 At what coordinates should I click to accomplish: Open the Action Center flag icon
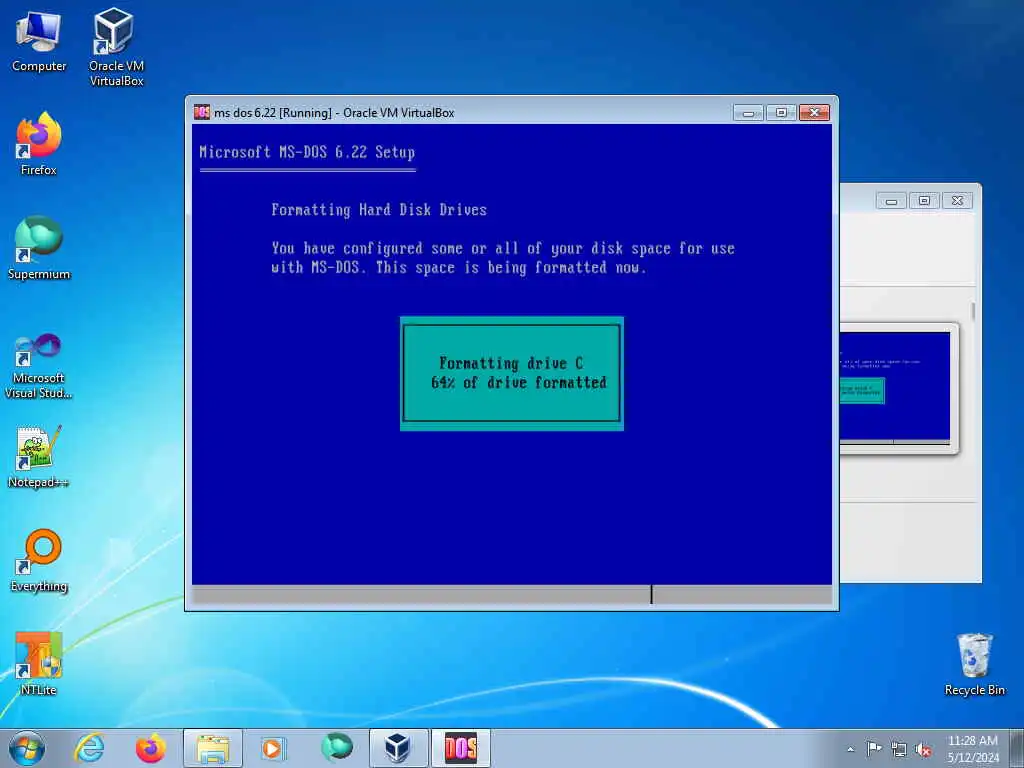(874, 748)
